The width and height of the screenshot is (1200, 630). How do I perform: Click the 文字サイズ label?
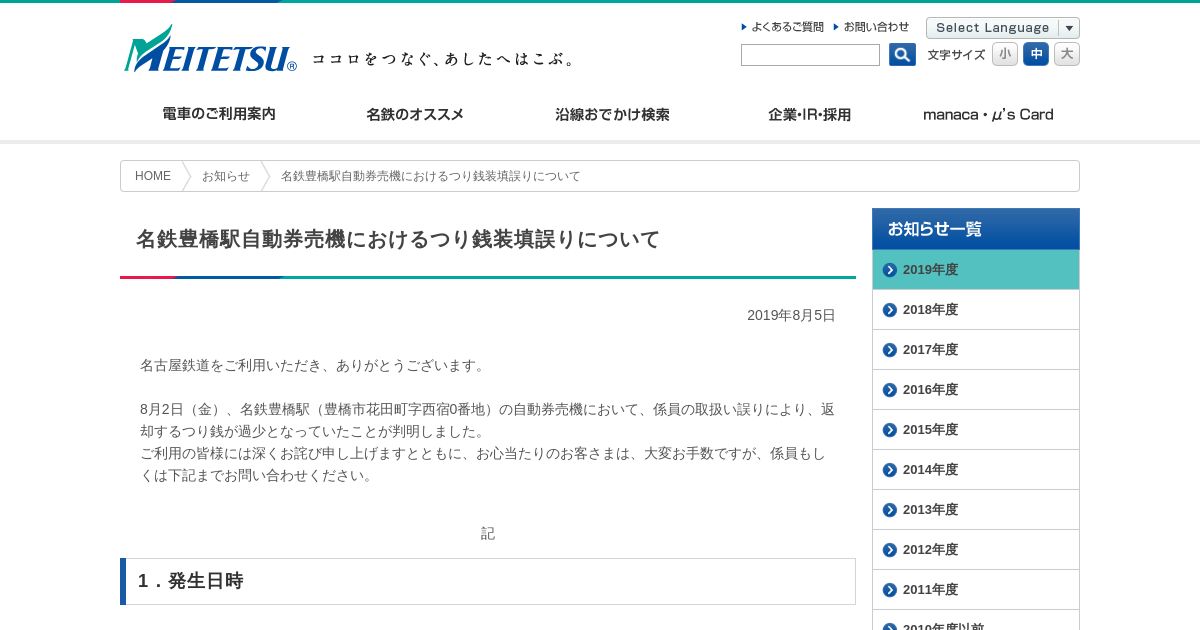click(x=956, y=55)
